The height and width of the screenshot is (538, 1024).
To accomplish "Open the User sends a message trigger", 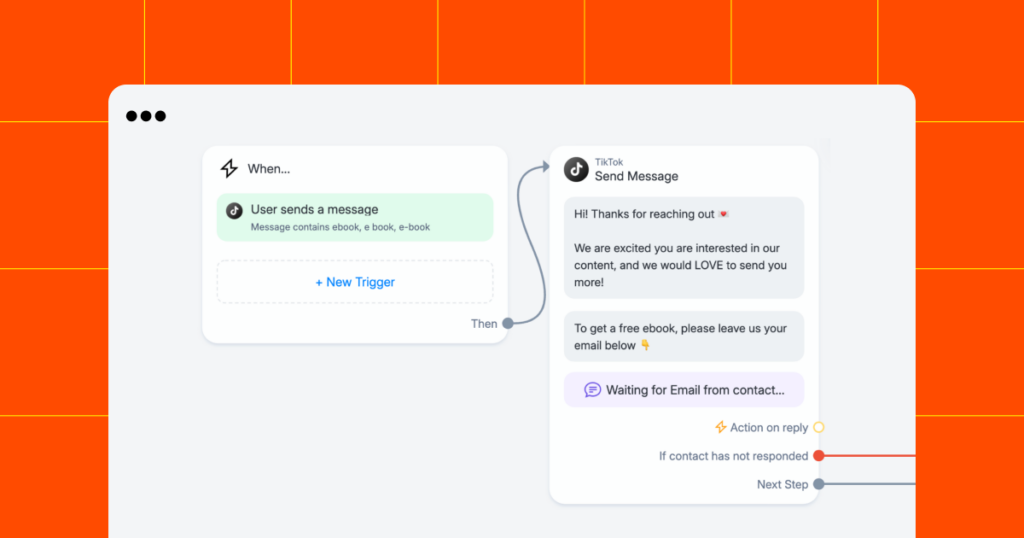I will pos(355,217).
